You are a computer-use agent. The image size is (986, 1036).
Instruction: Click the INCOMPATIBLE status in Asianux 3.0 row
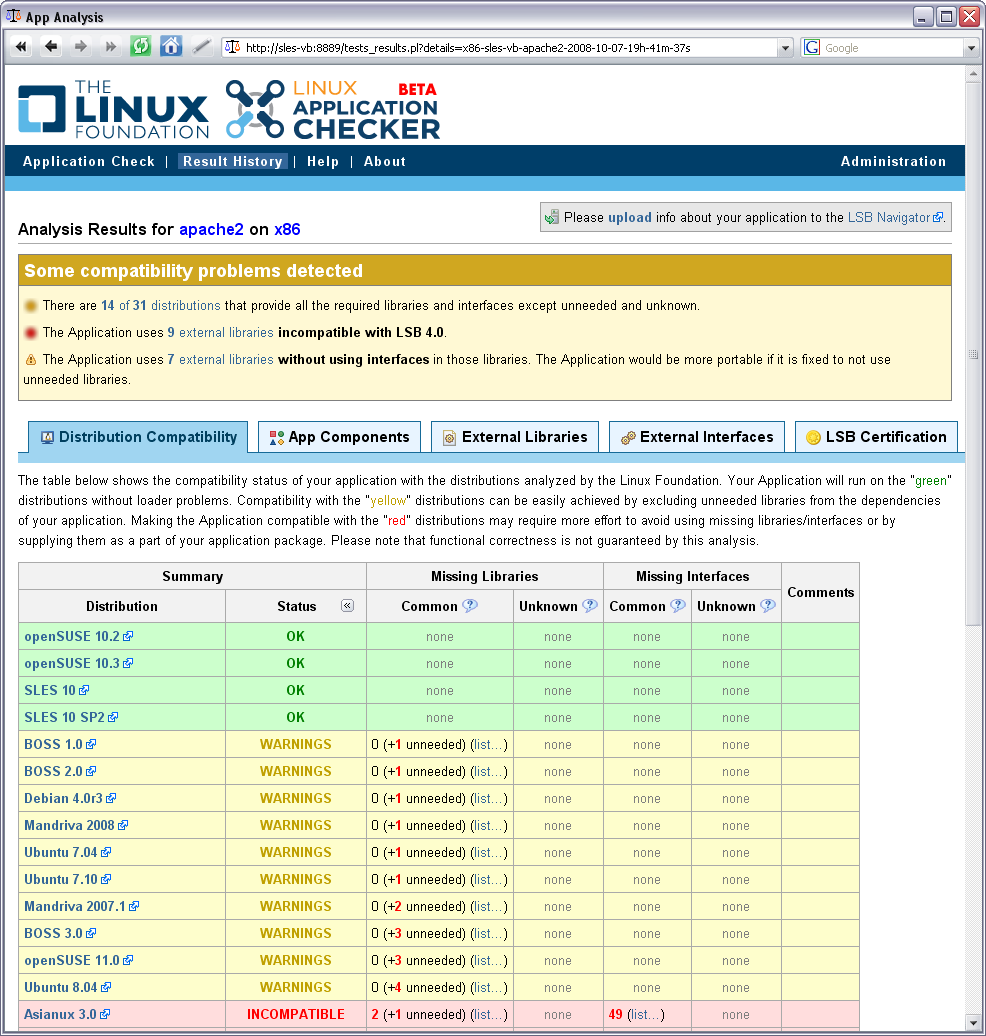pos(296,1014)
